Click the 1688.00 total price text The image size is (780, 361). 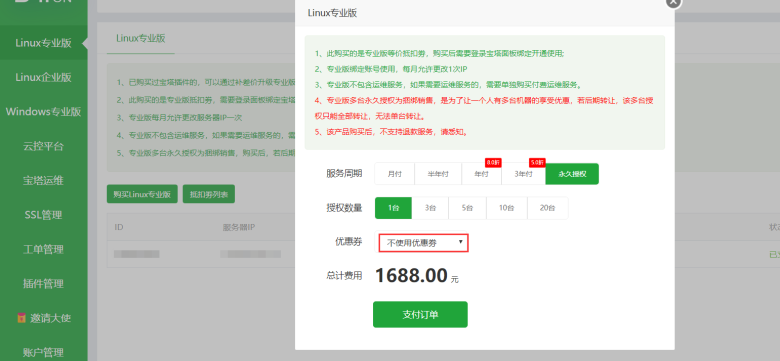tap(411, 275)
